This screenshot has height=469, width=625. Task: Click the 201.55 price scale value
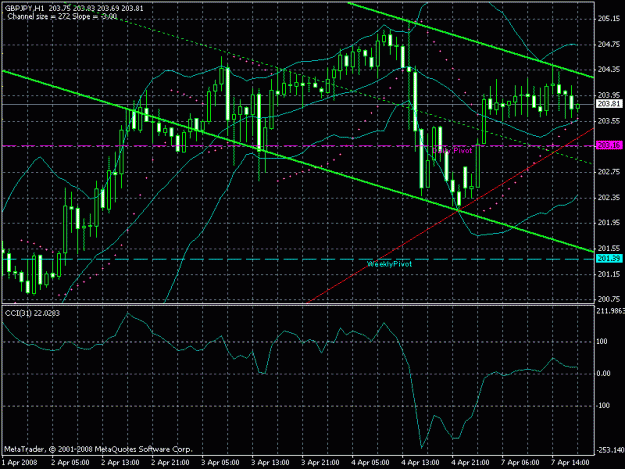point(609,249)
